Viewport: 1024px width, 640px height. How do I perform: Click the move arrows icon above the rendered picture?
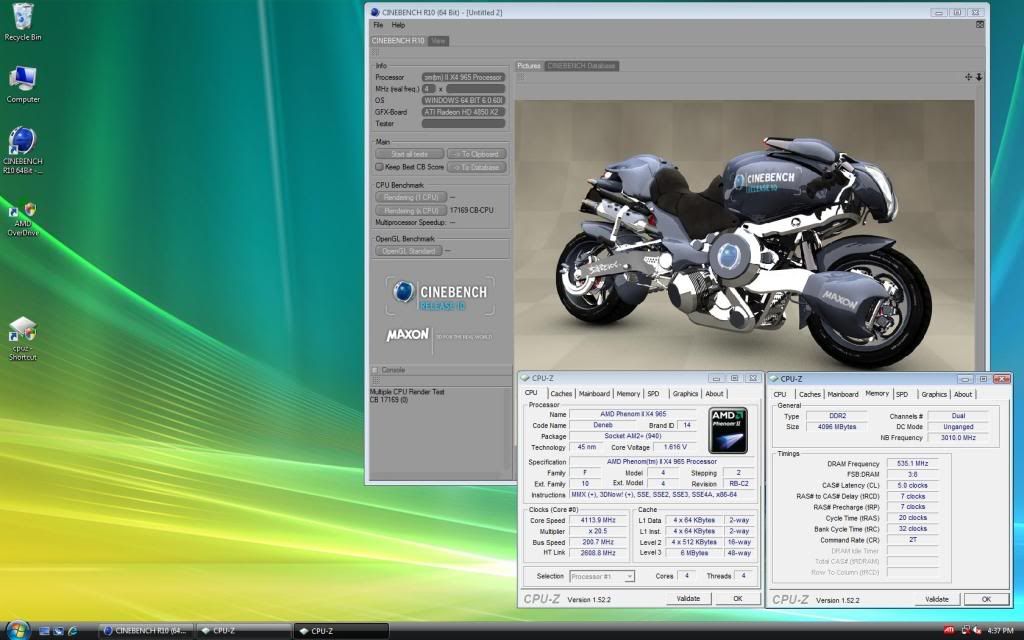coord(968,77)
